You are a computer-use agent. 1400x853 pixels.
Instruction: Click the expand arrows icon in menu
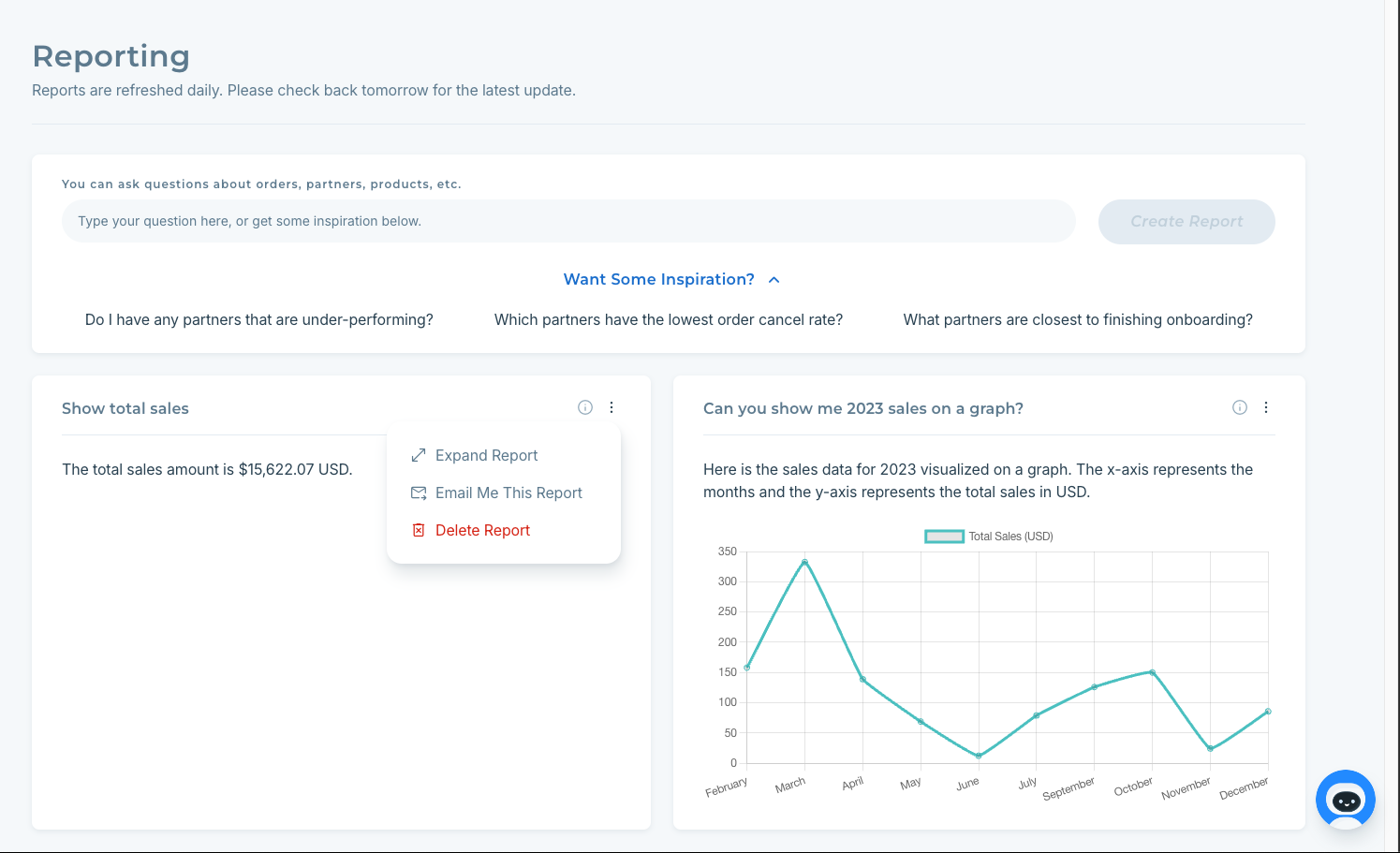419,456
